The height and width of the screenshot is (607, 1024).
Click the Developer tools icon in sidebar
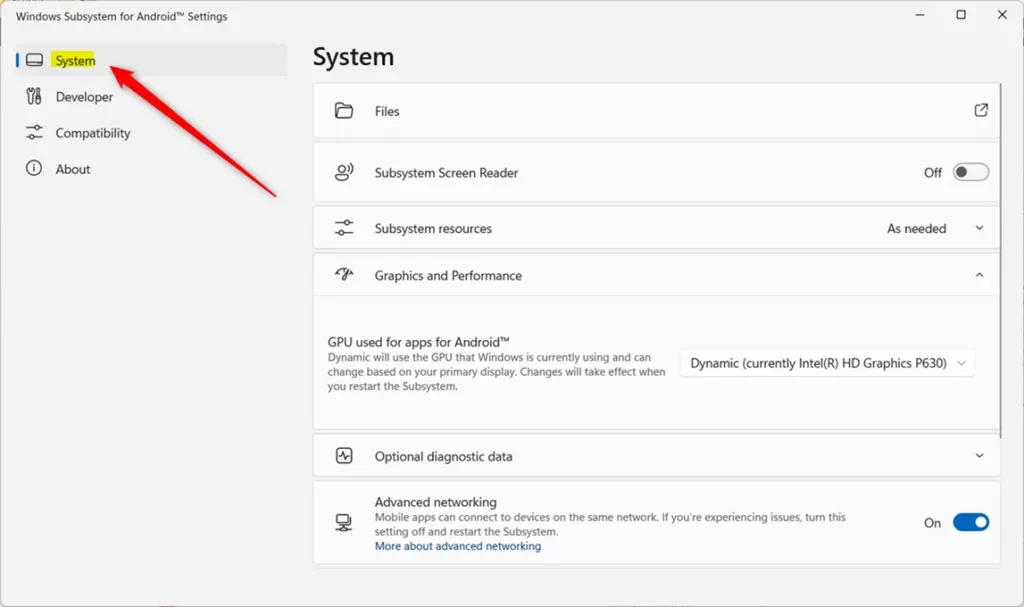click(x=34, y=97)
